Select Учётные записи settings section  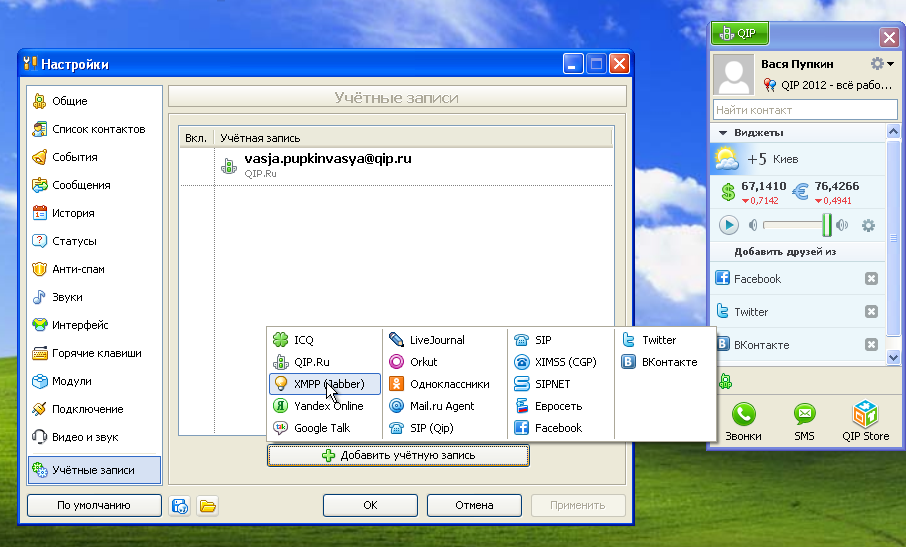pos(94,470)
